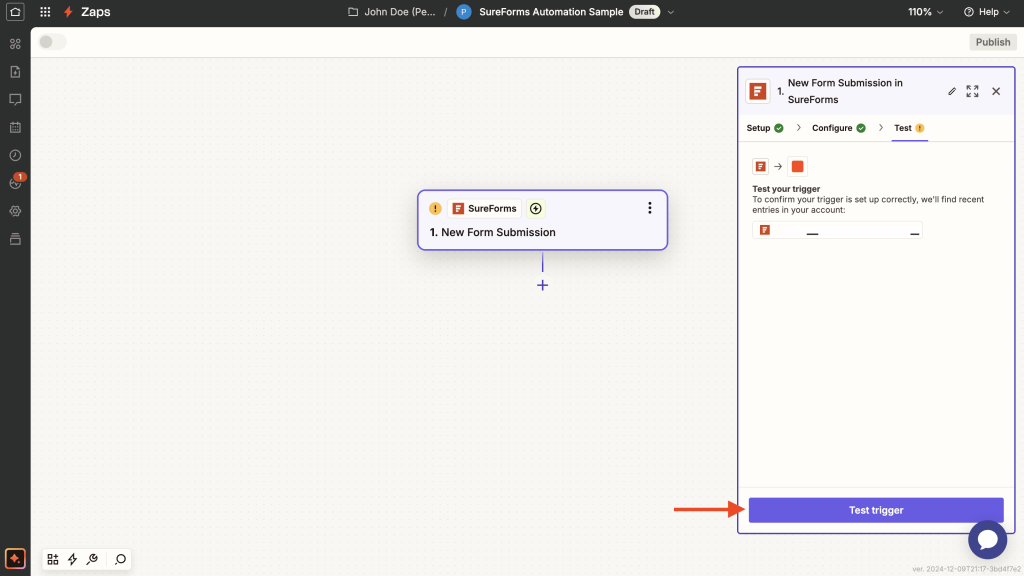Click the Home icon in top-left corner
1024x576 pixels.
pos(15,12)
